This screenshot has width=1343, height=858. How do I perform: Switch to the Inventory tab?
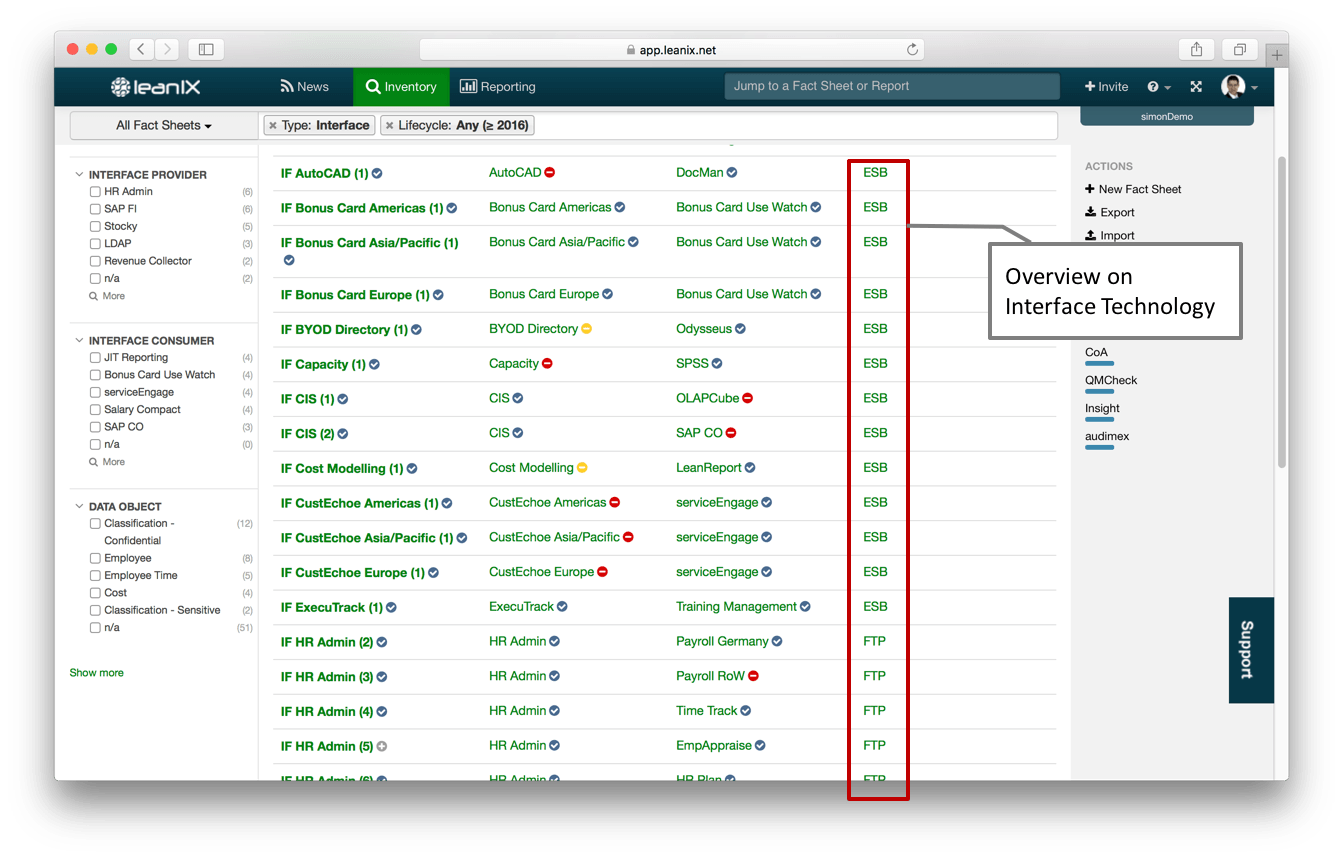tap(401, 87)
